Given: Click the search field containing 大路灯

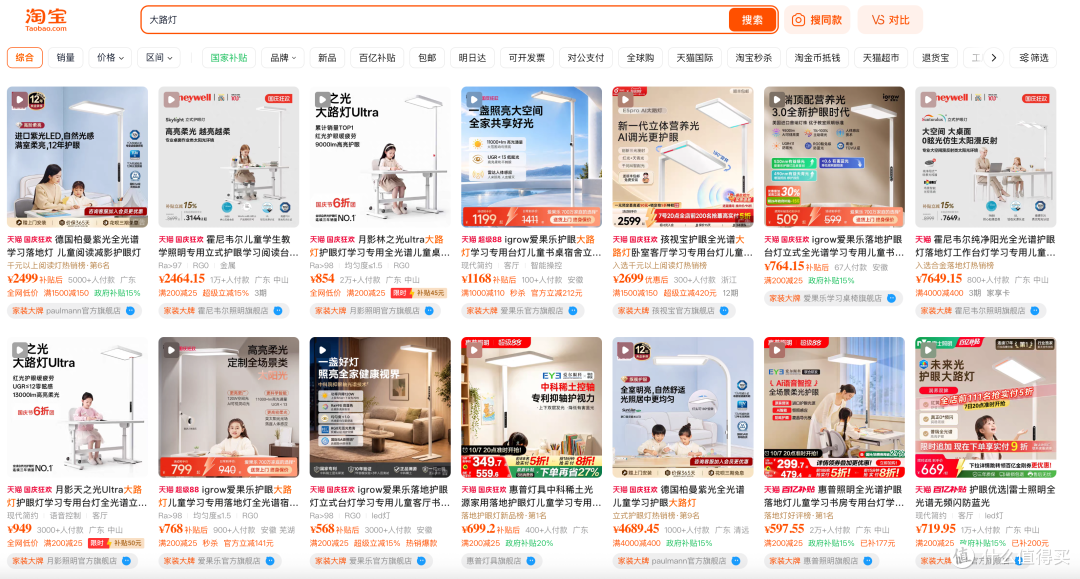Looking at the screenshot, I should (x=436, y=20).
